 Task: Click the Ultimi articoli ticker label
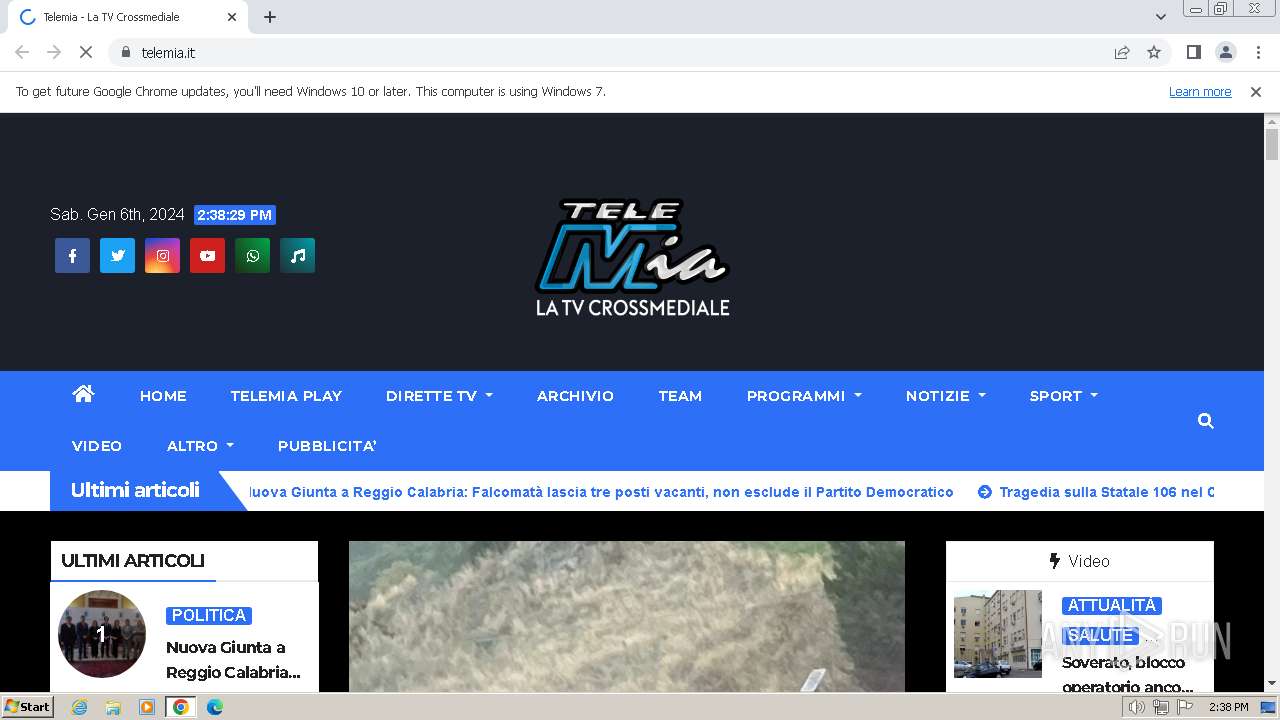tap(135, 490)
